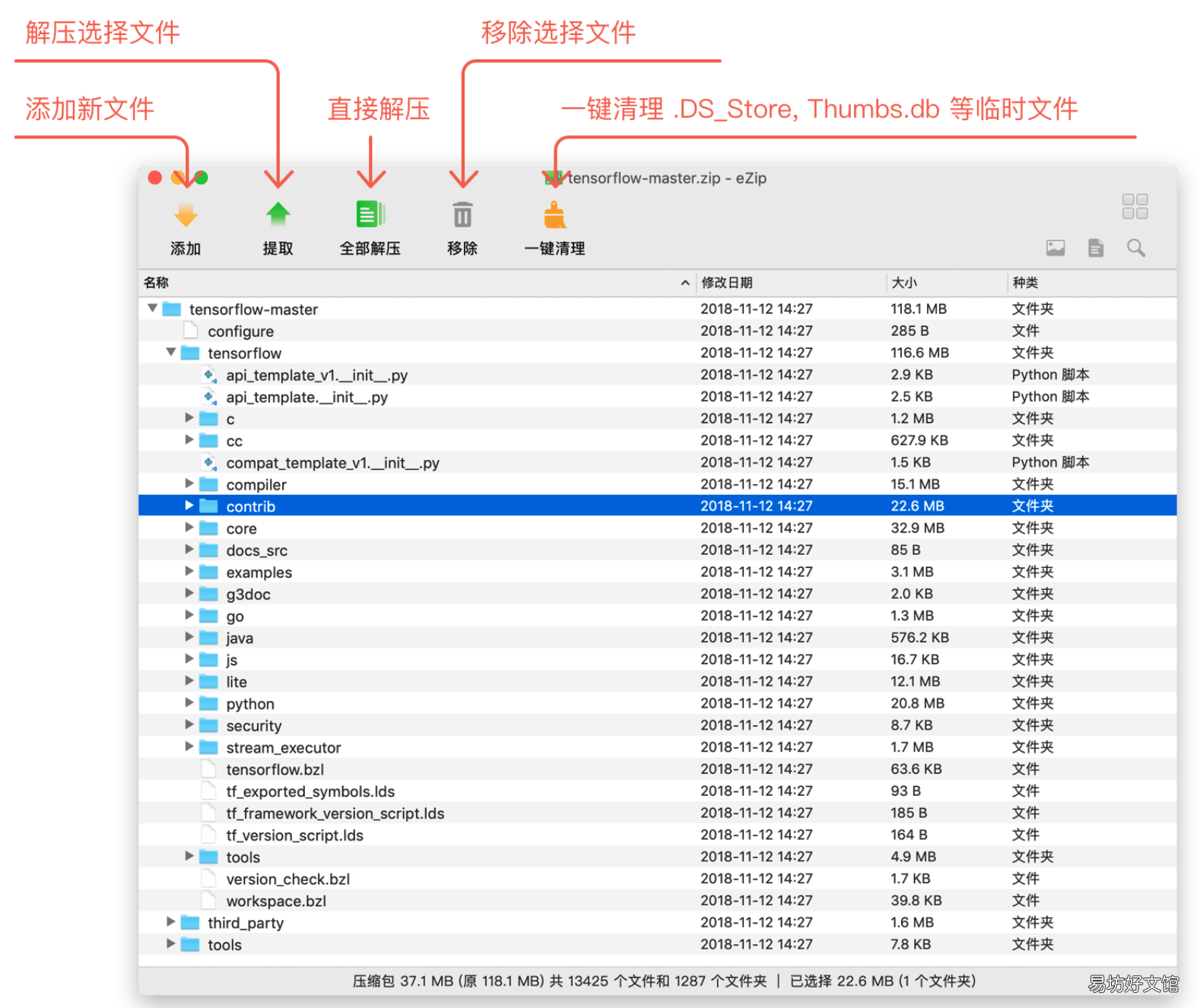Click the third_party folder icon

(190, 922)
